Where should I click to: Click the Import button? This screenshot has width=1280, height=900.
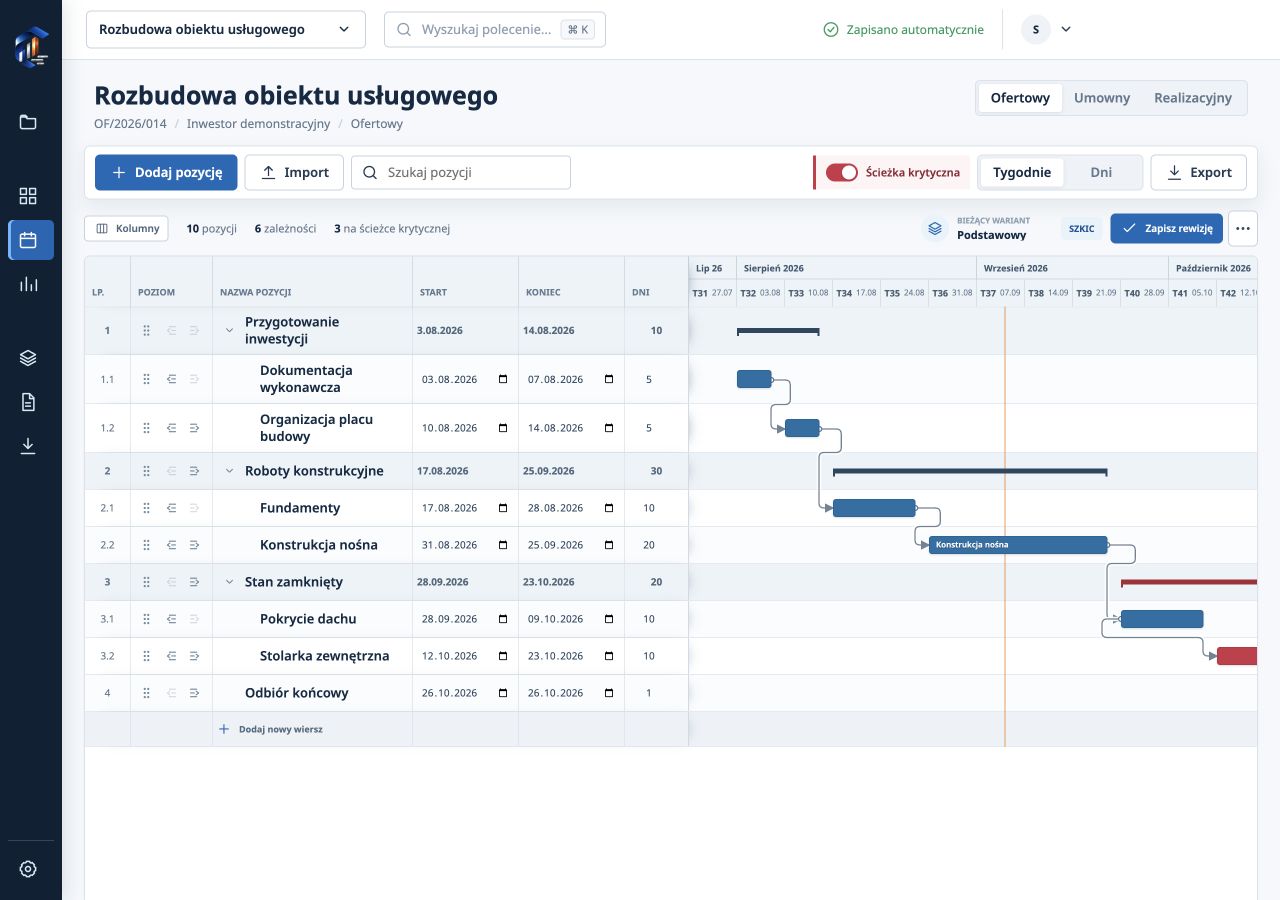tap(294, 172)
